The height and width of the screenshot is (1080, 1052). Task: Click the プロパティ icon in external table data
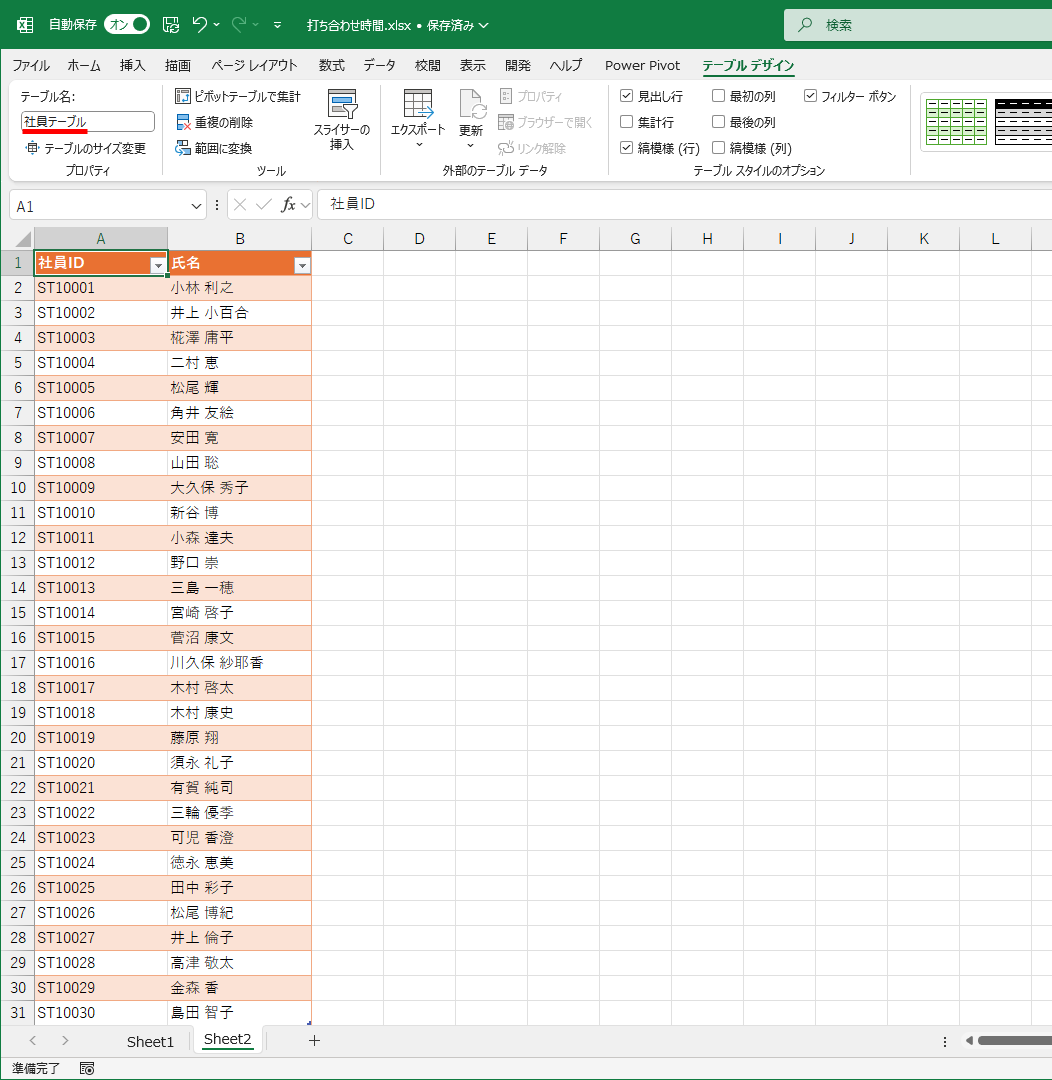(506, 96)
